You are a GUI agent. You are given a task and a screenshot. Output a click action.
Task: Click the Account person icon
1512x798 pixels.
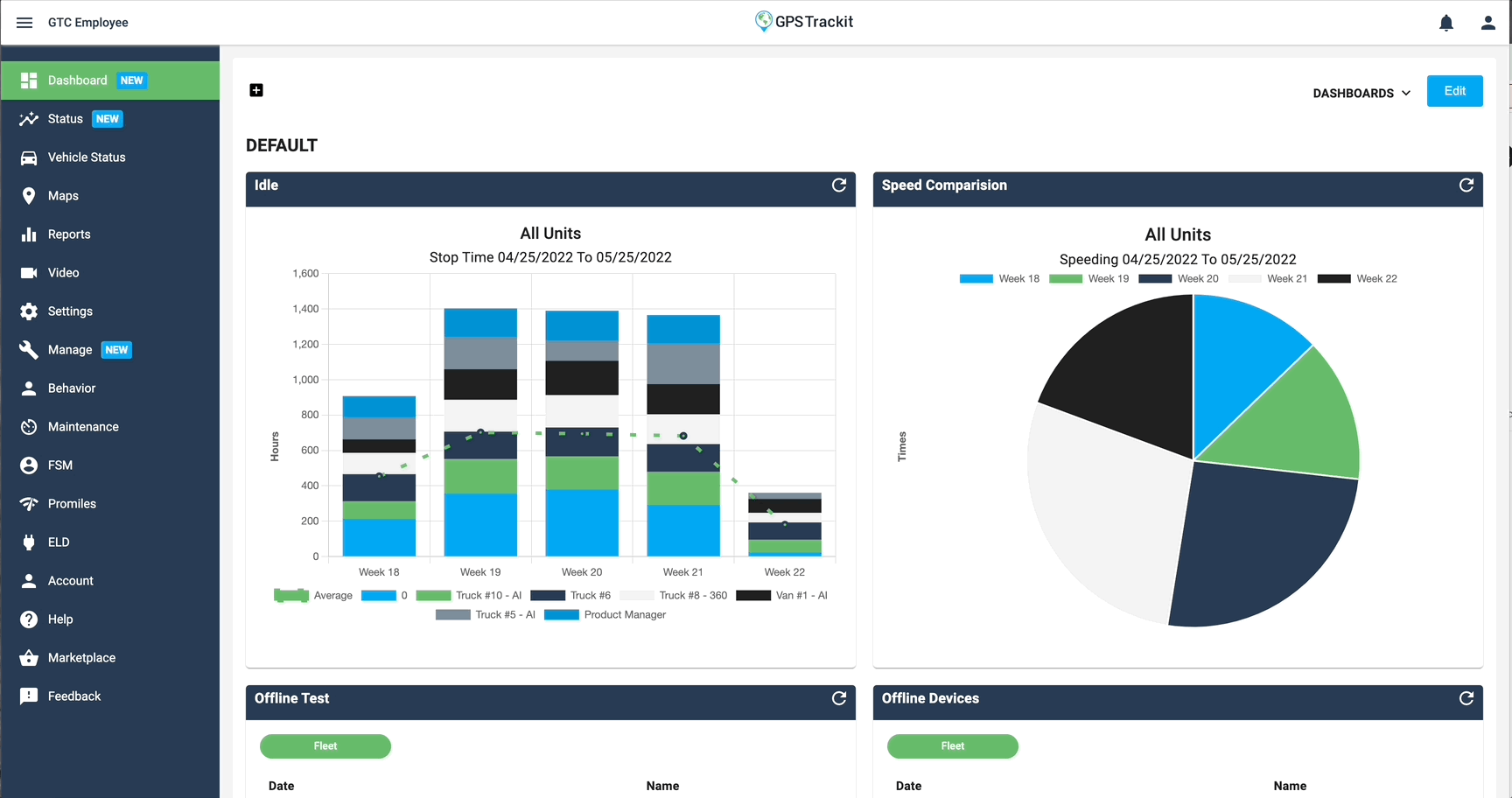[29, 581]
